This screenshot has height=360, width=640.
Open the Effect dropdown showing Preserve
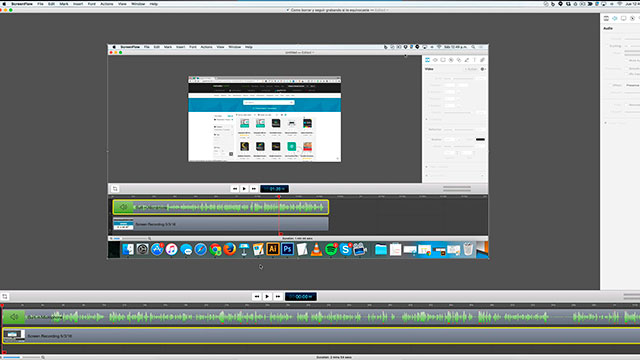[633, 85]
